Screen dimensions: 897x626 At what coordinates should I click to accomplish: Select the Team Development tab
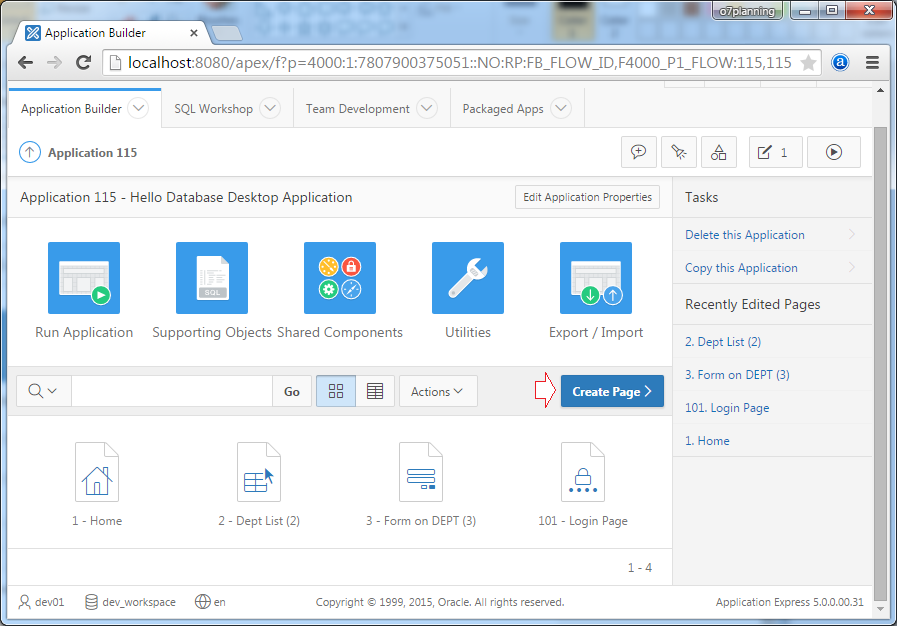coord(372,109)
